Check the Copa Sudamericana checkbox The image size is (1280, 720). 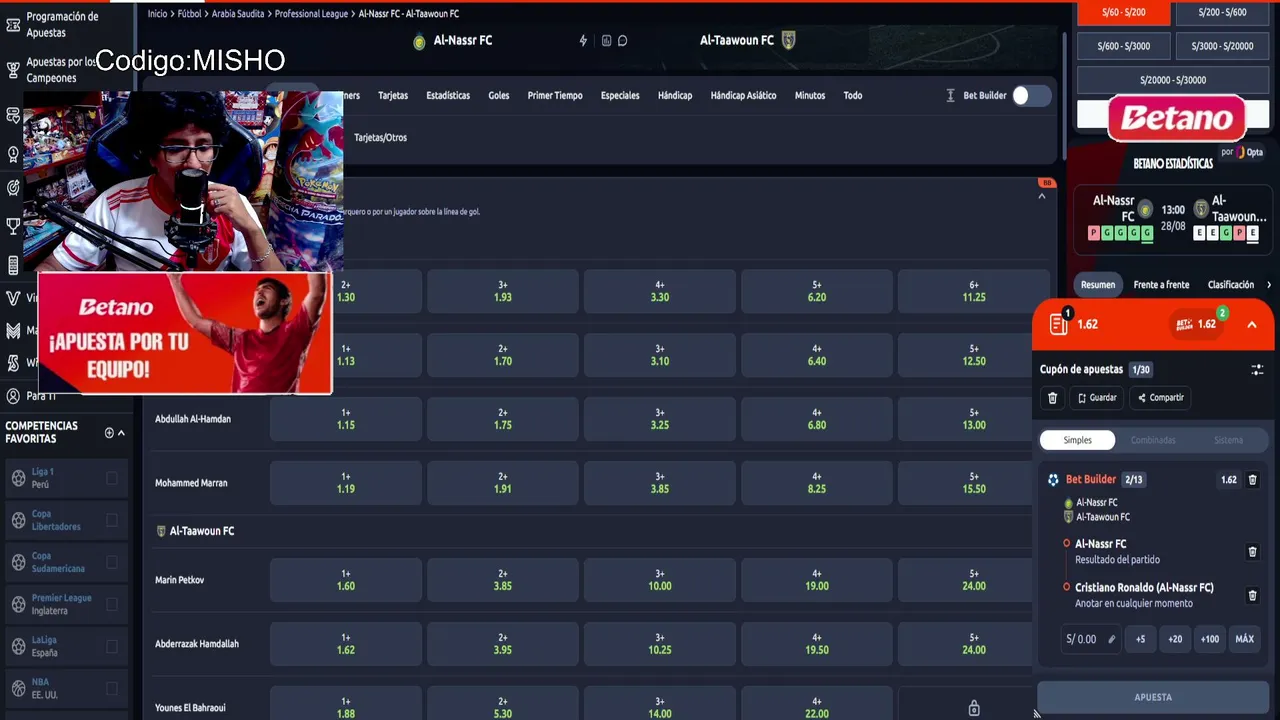pyautogui.click(x=112, y=562)
